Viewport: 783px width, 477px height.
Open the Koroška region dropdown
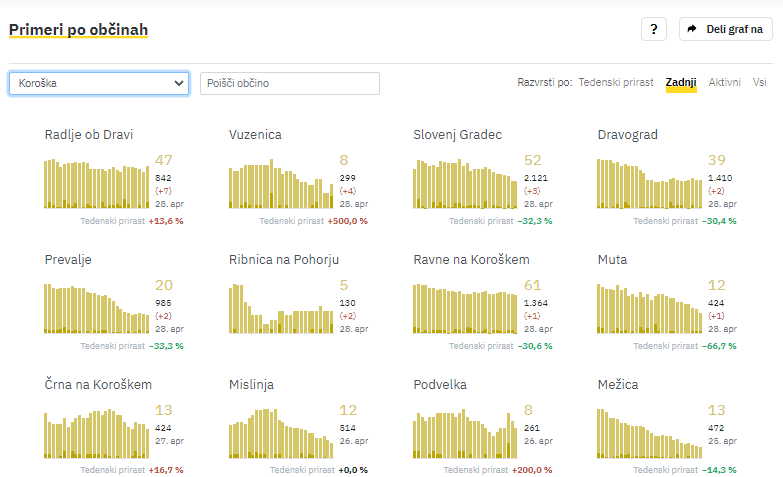(x=98, y=83)
